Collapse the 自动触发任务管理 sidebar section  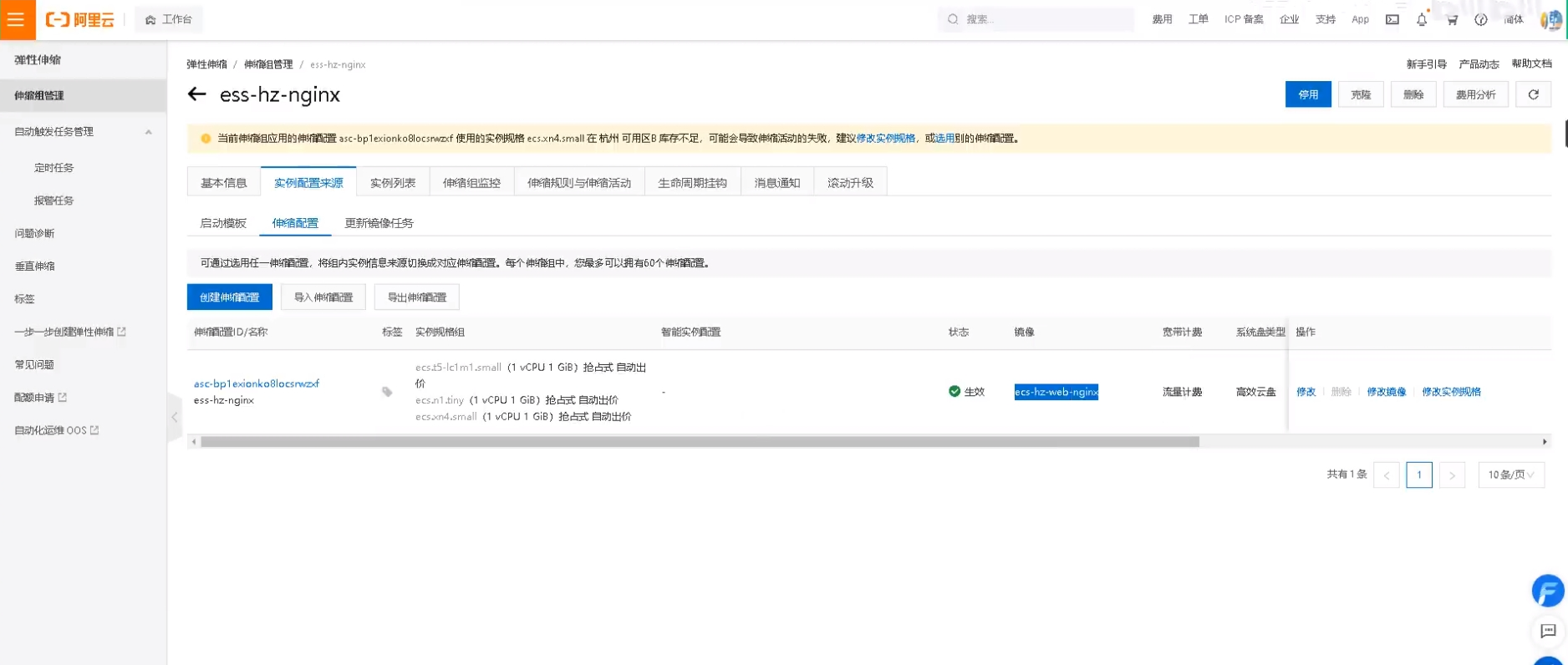point(148,132)
